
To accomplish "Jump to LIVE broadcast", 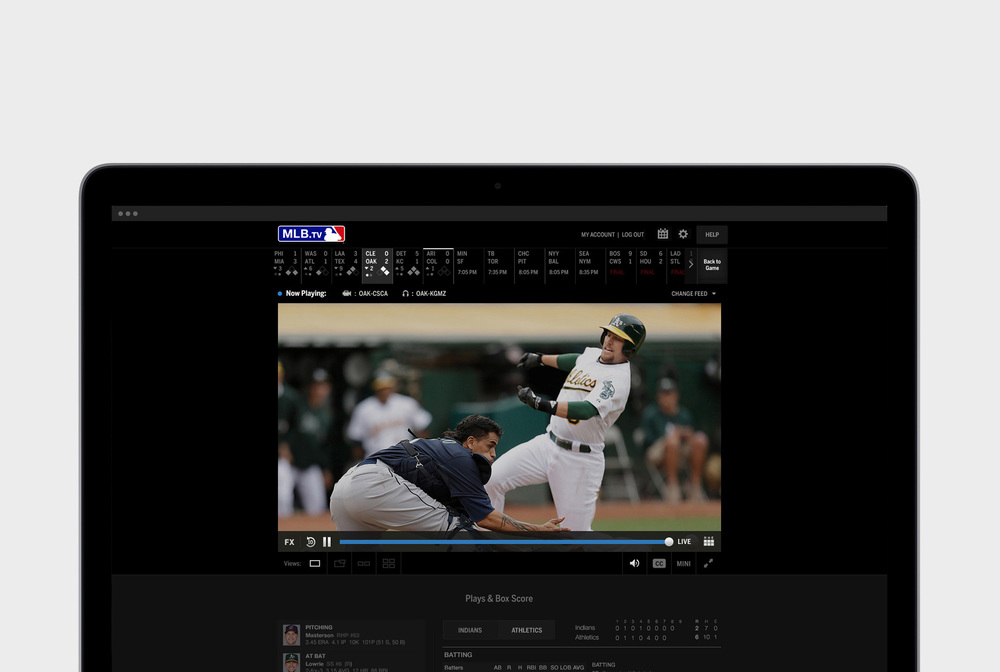I will [684, 542].
